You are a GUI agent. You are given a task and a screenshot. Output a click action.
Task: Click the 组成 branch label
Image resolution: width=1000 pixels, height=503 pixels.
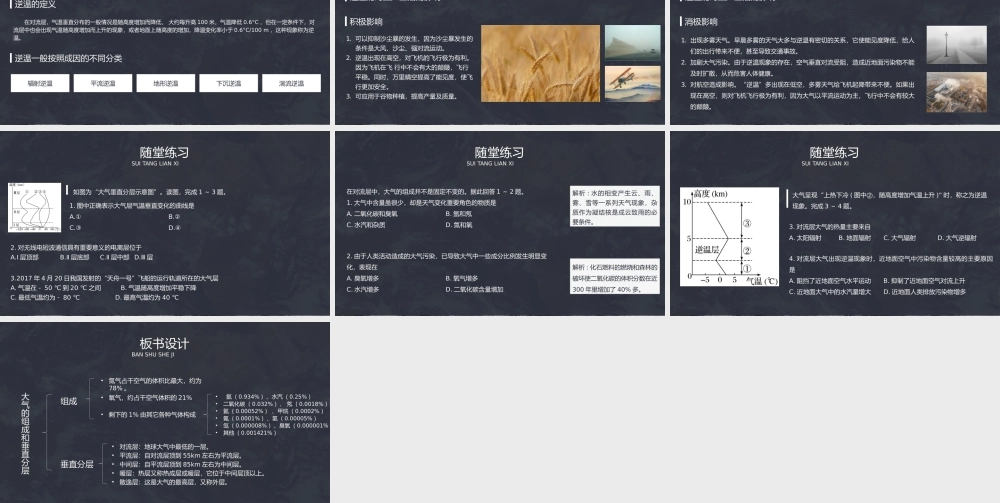[69, 401]
